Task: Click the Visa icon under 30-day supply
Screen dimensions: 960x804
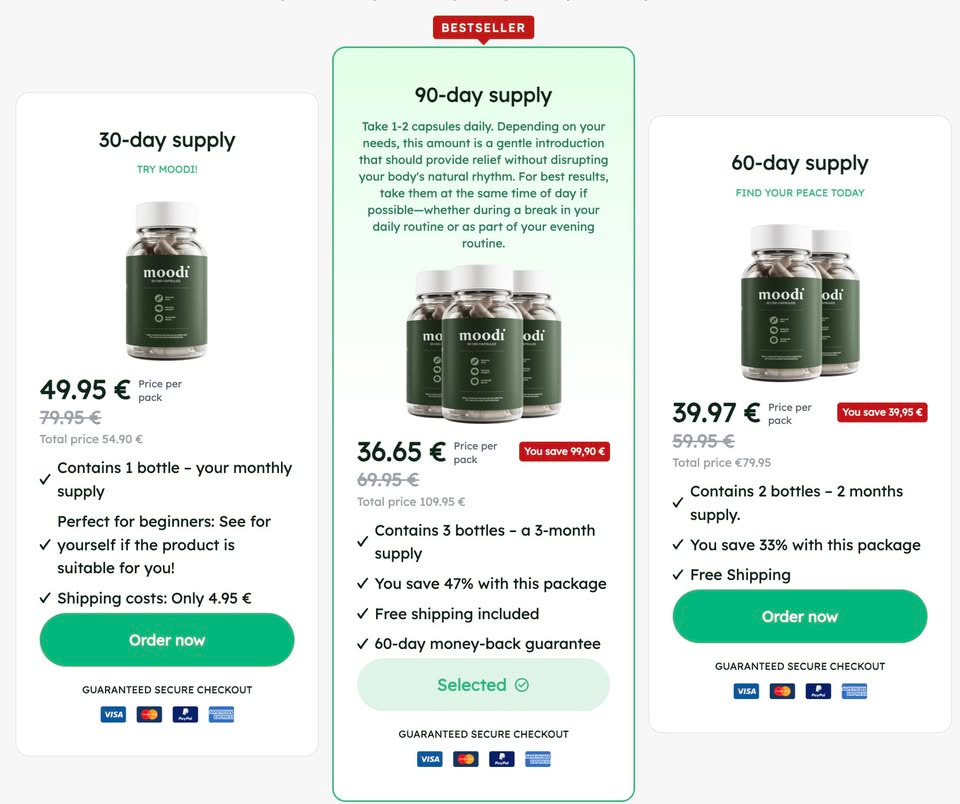Action: point(113,715)
